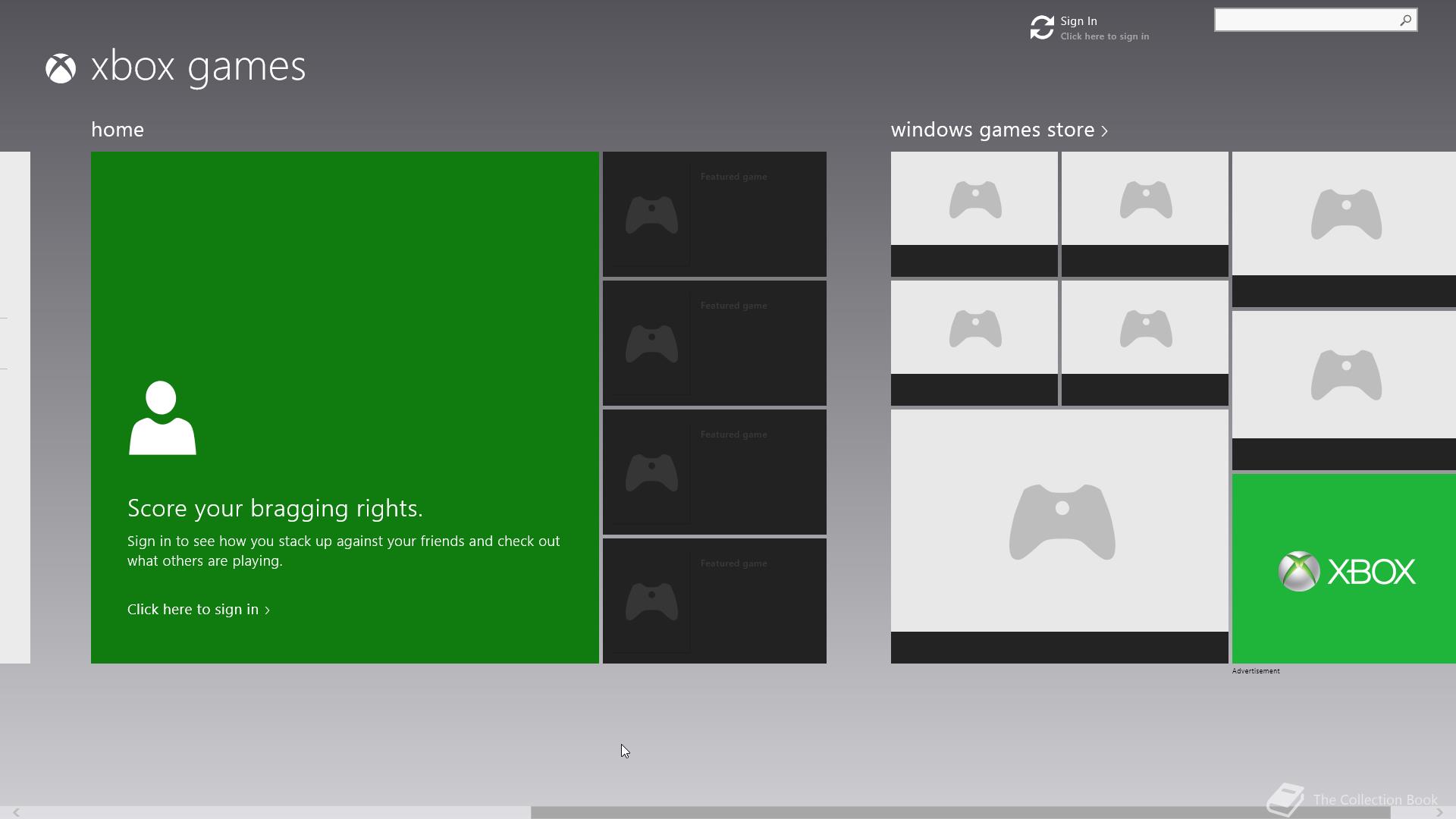Click 'Click here to sign in' under Sign In
This screenshot has height=819, width=1456.
pos(1104,36)
